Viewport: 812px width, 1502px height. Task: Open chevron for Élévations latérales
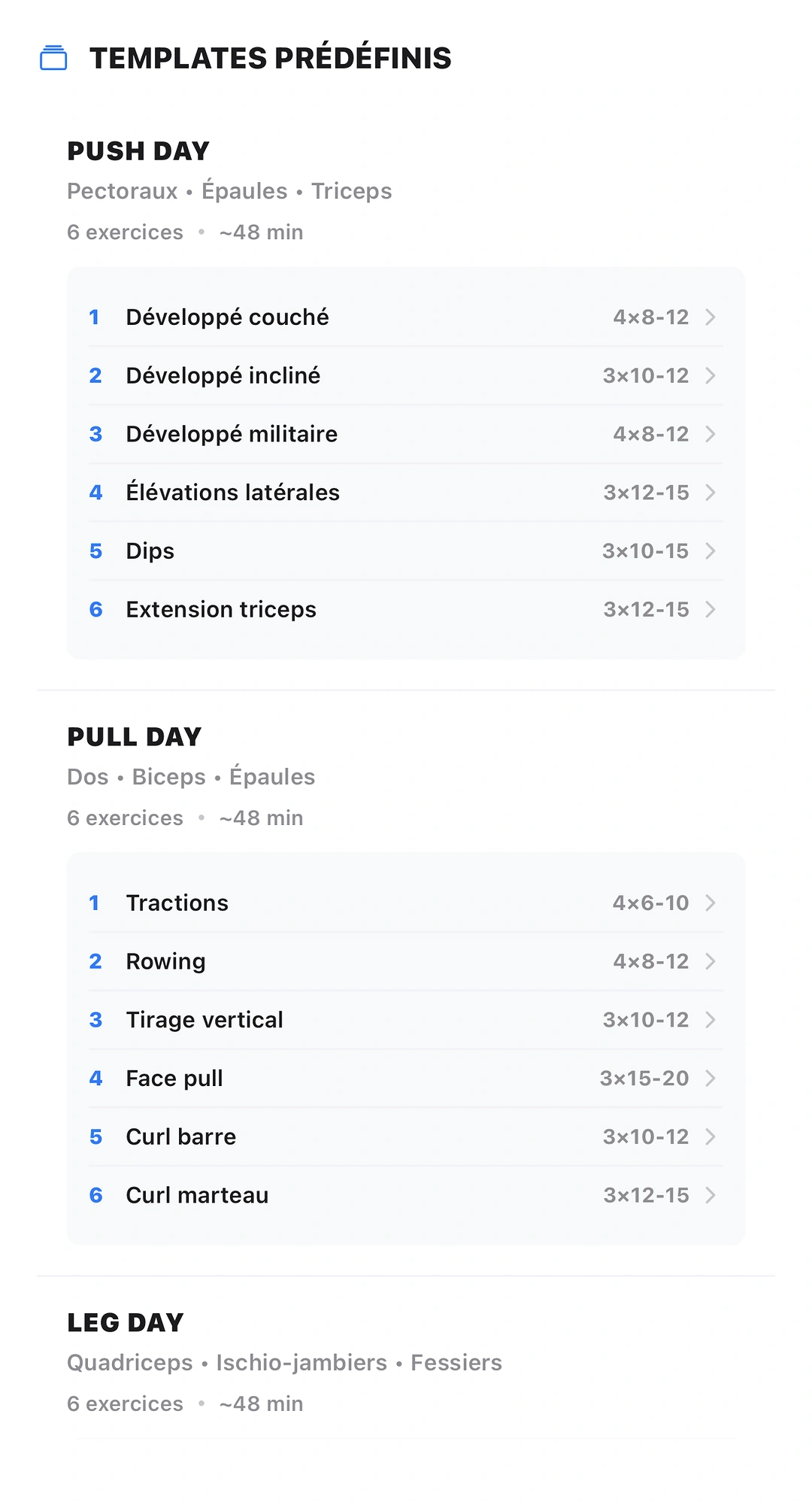tap(710, 493)
